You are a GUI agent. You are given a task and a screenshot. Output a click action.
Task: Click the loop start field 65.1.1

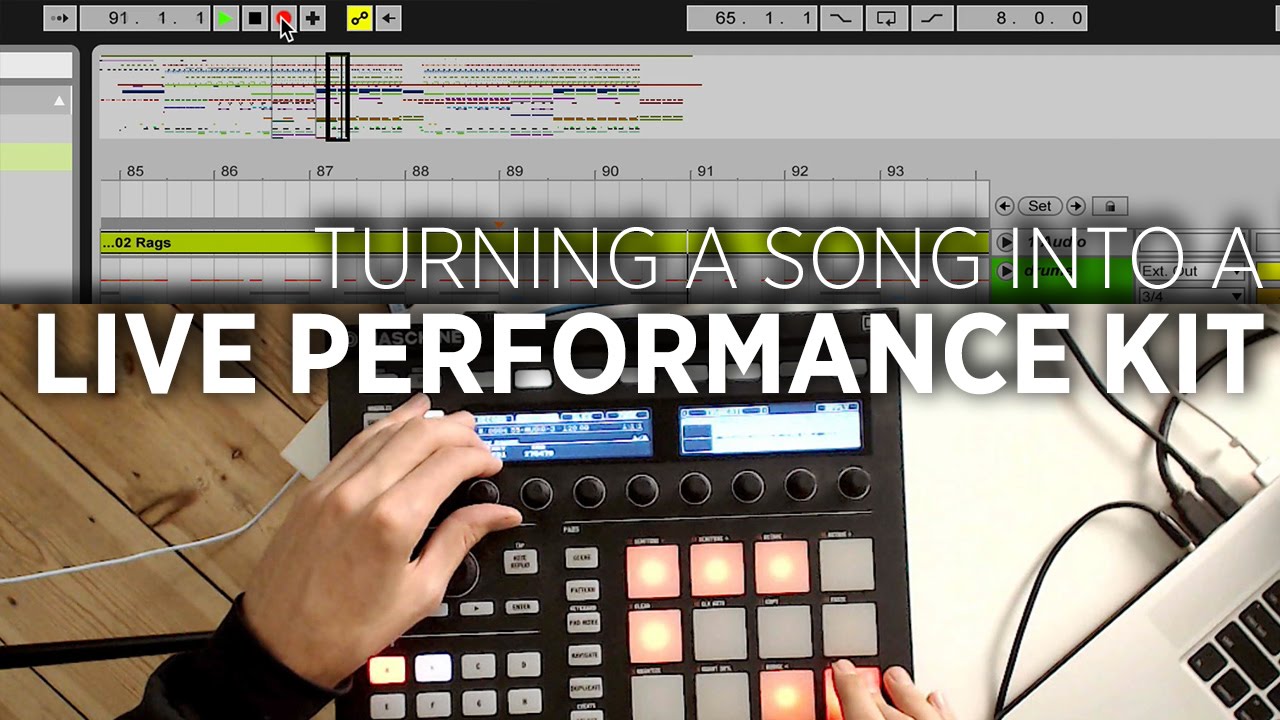[x=751, y=18]
